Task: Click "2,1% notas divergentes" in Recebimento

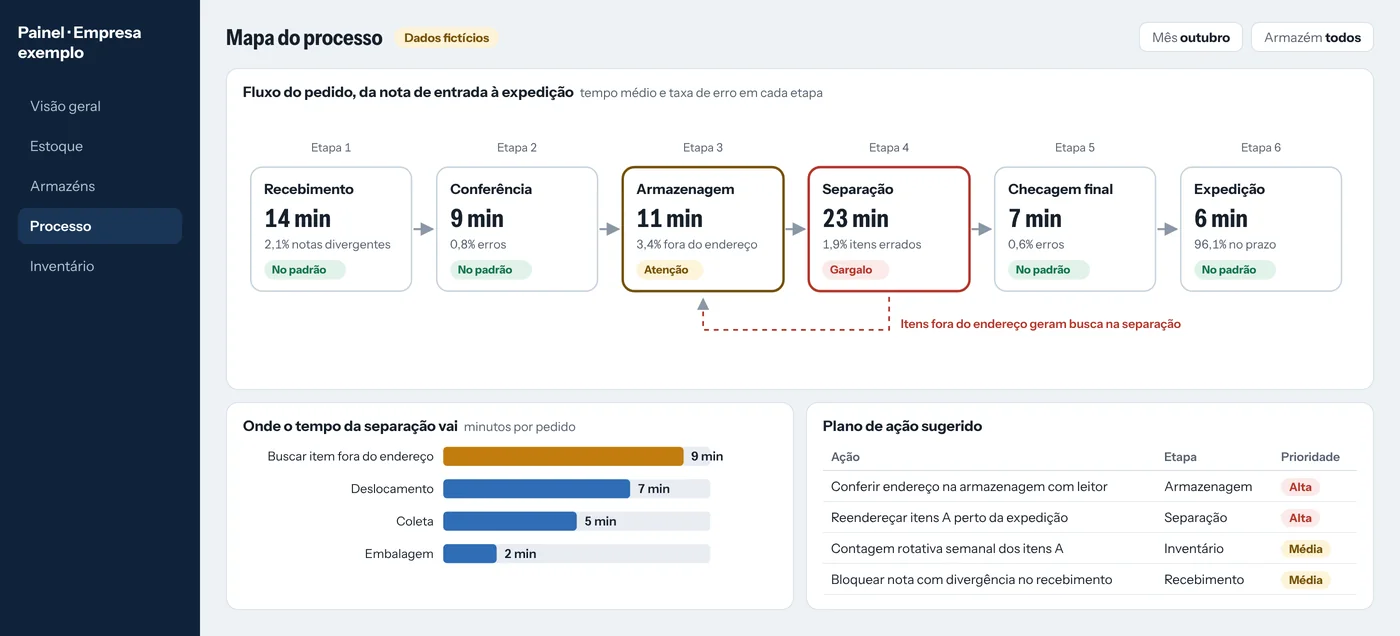Action: click(327, 244)
